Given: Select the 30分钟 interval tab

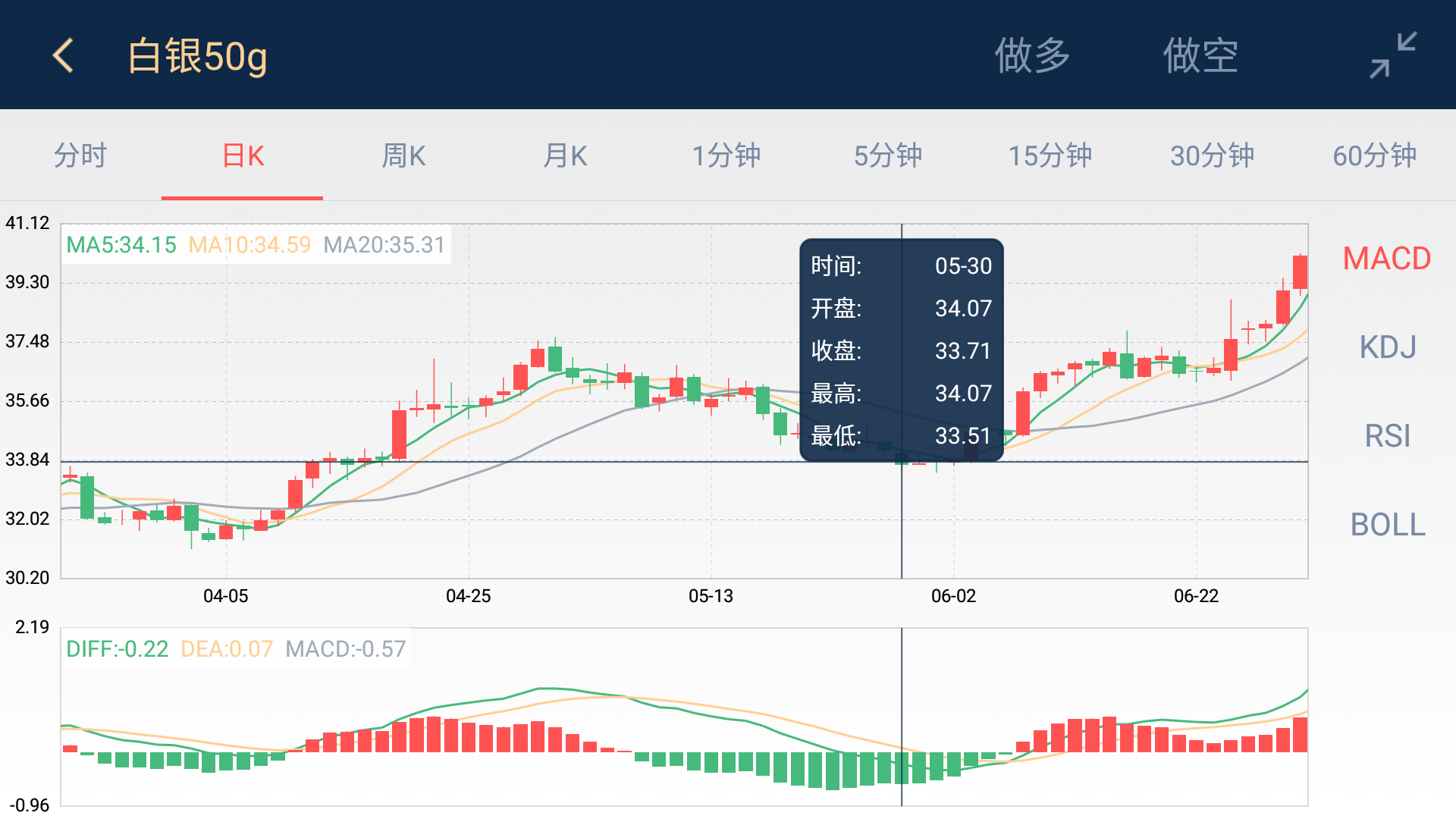Looking at the screenshot, I should click(1213, 155).
